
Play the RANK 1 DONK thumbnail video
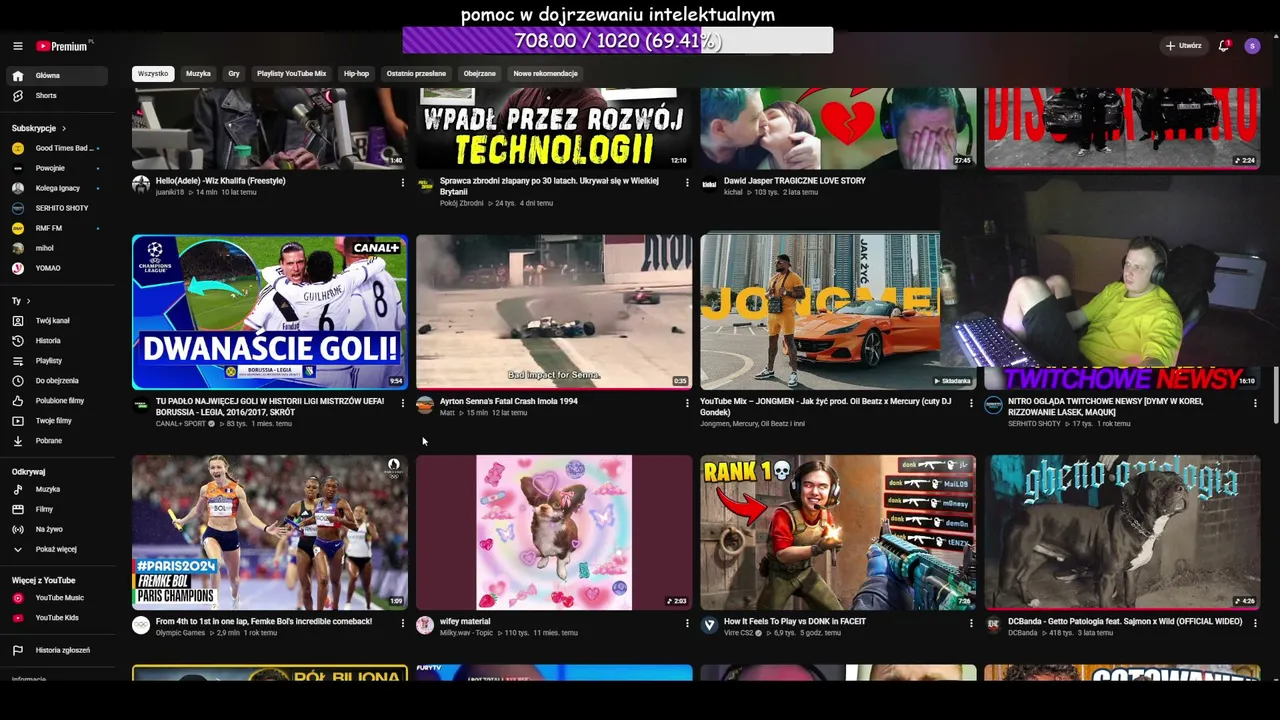[x=838, y=532]
